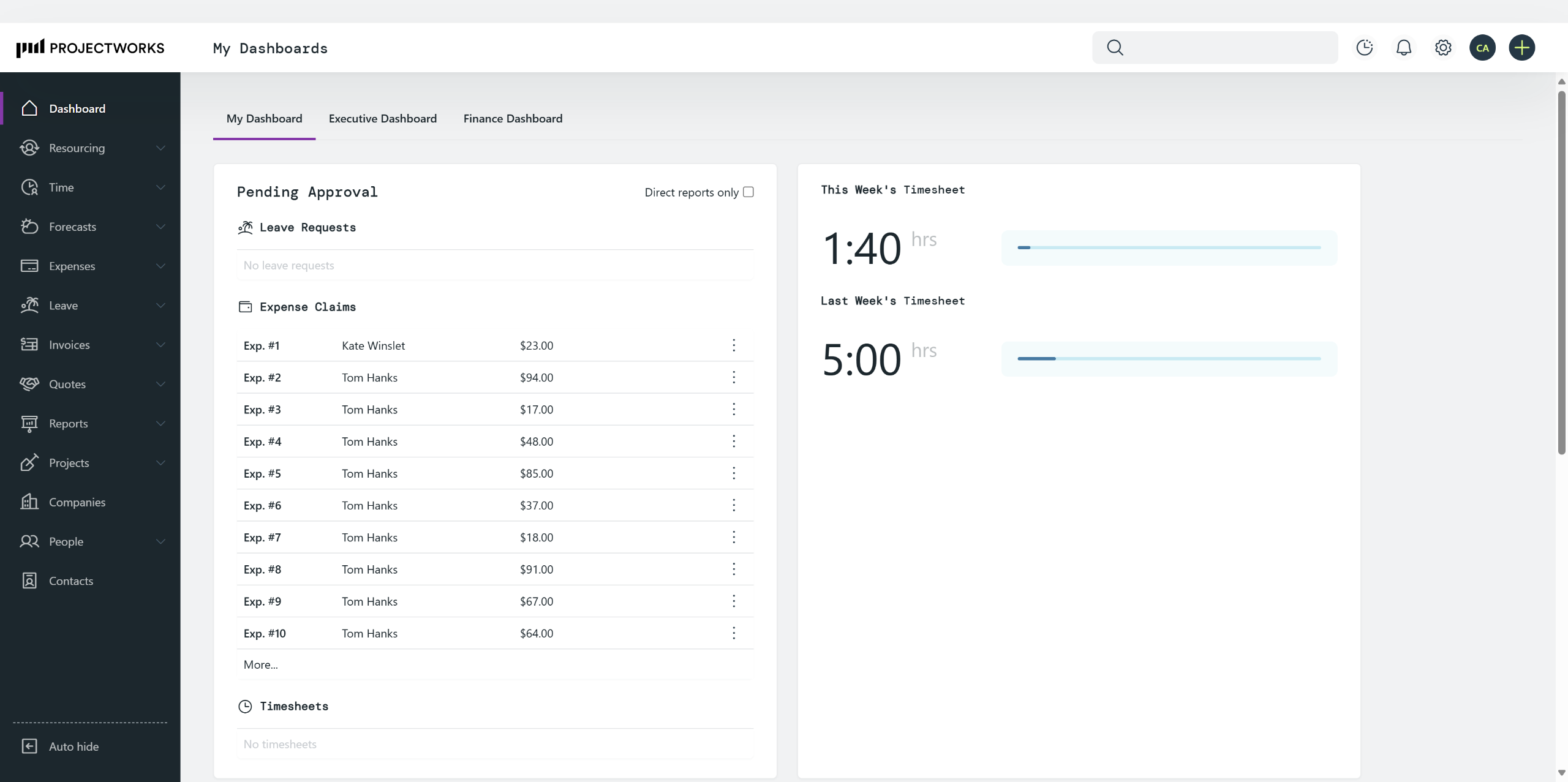Image resolution: width=1568 pixels, height=782 pixels.
Task: Expand the Reports sidebar chevron
Action: (x=160, y=424)
